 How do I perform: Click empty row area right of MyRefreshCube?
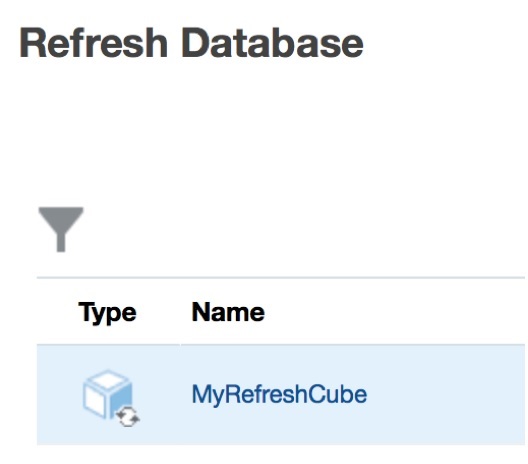(x=444, y=395)
